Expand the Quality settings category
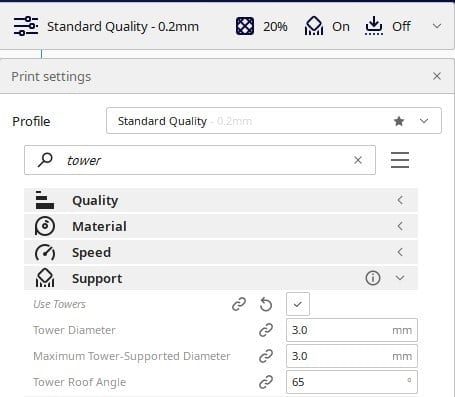The width and height of the screenshot is (455, 397). 221,200
